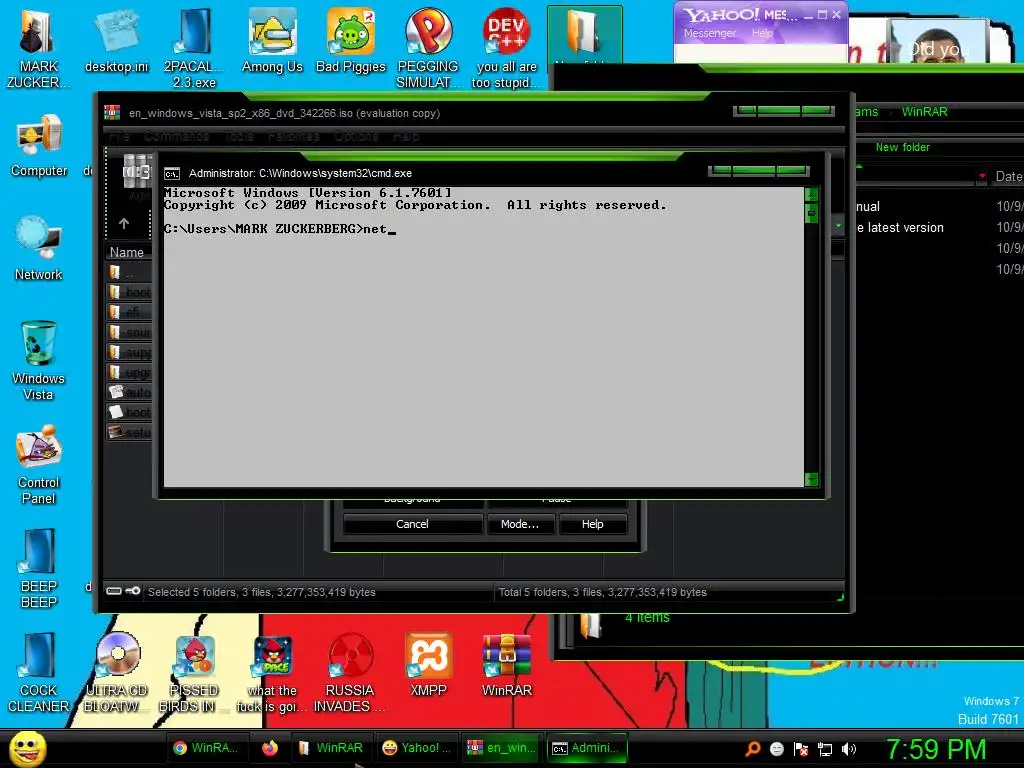Click the network connection tray icon
1024x768 pixels.
pyautogui.click(x=825, y=749)
